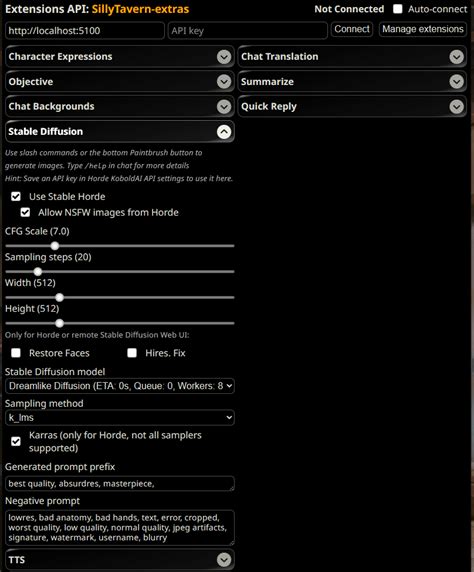Open the Sampling method dropdown
This screenshot has width=474, height=572.
tap(120, 418)
